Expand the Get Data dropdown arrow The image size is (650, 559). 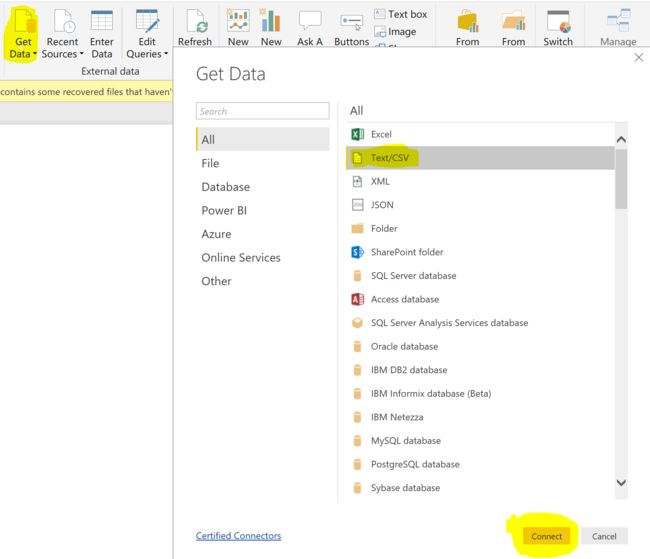pyautogui.click(x=34, y=53)
